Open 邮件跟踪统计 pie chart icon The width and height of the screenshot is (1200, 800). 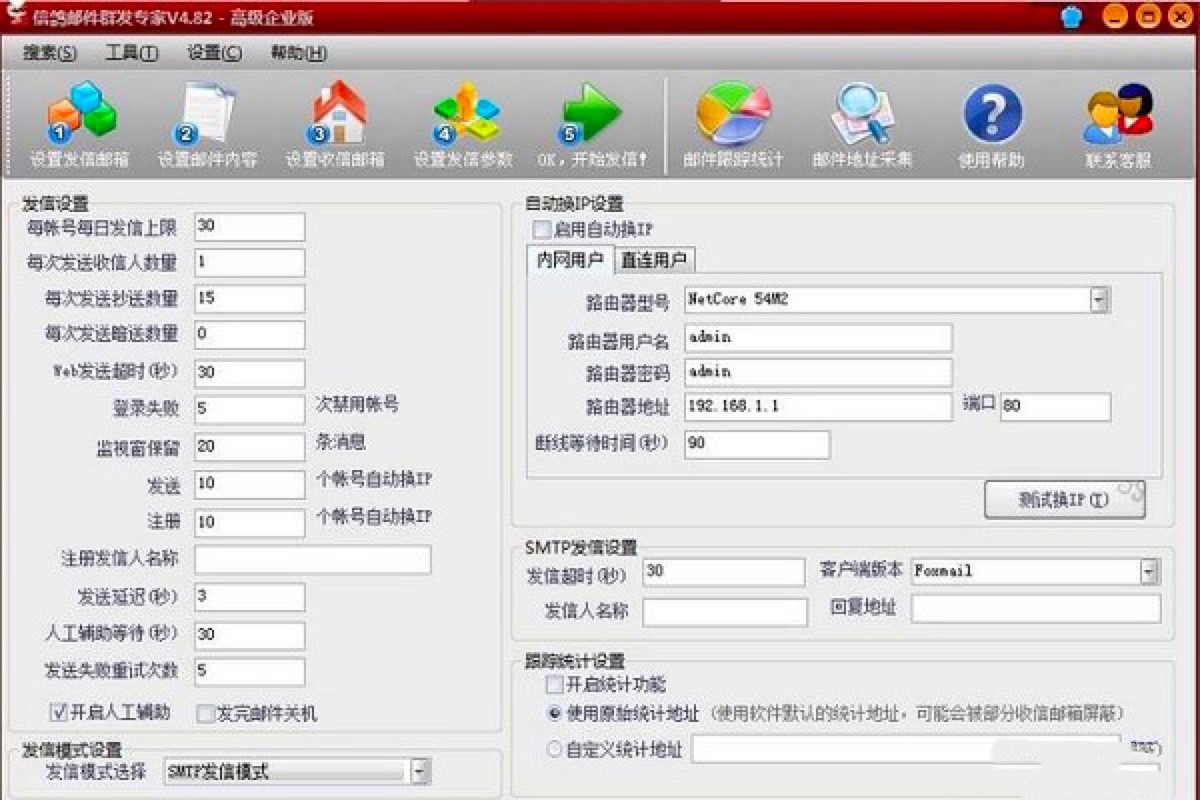(x=733, y=115)
